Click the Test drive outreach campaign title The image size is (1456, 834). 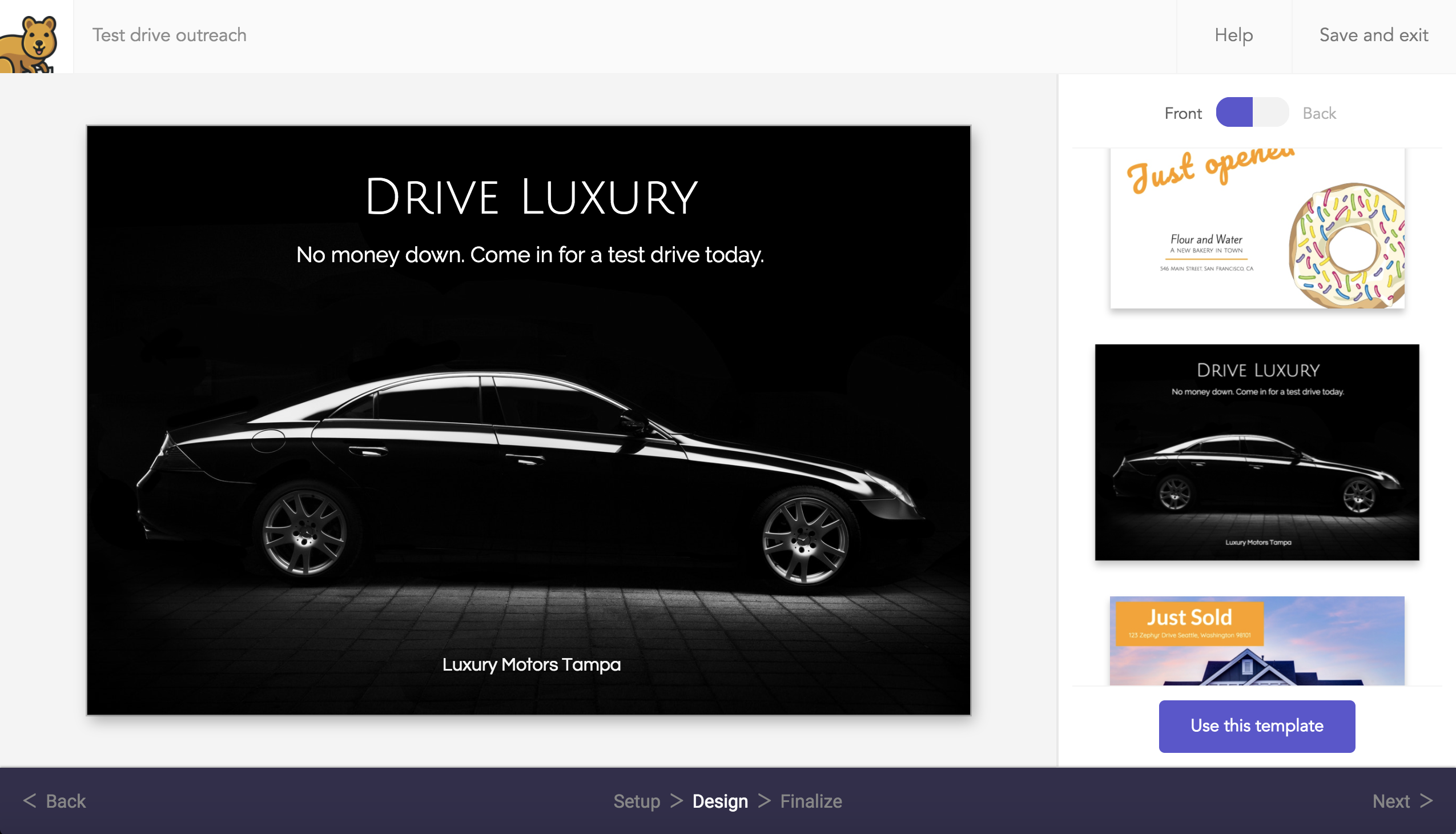(x=170, y=35)
